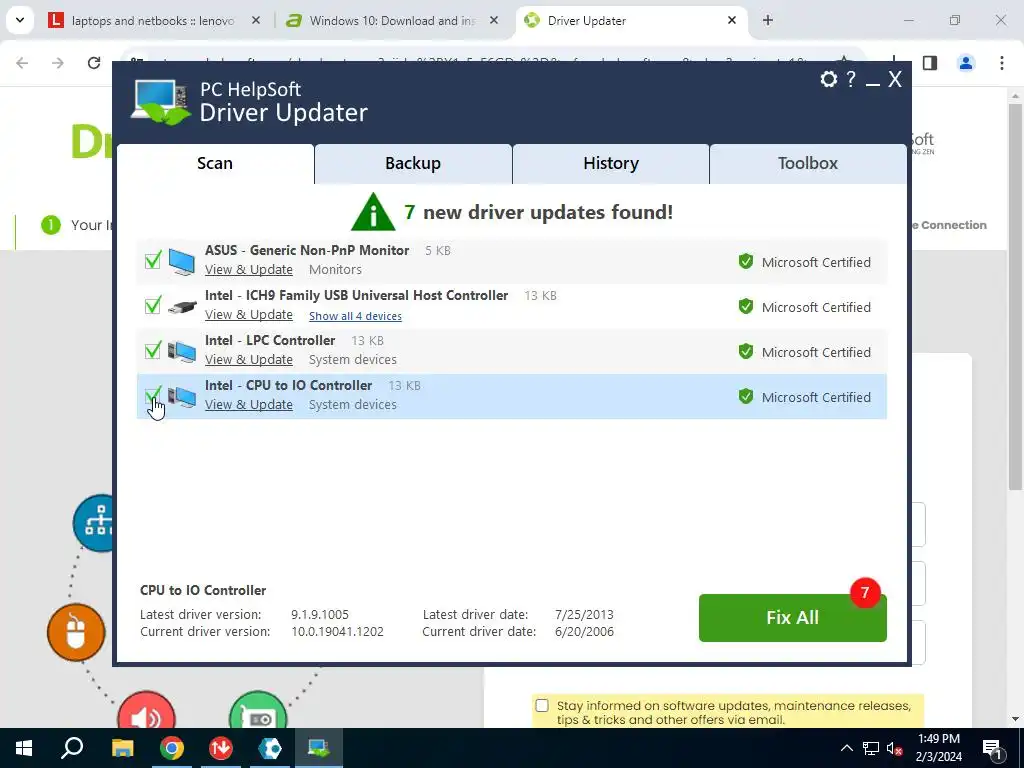Click the green shield on ICH9 USB row
The height and width of the screenshot is (768, 1024).
746,306
